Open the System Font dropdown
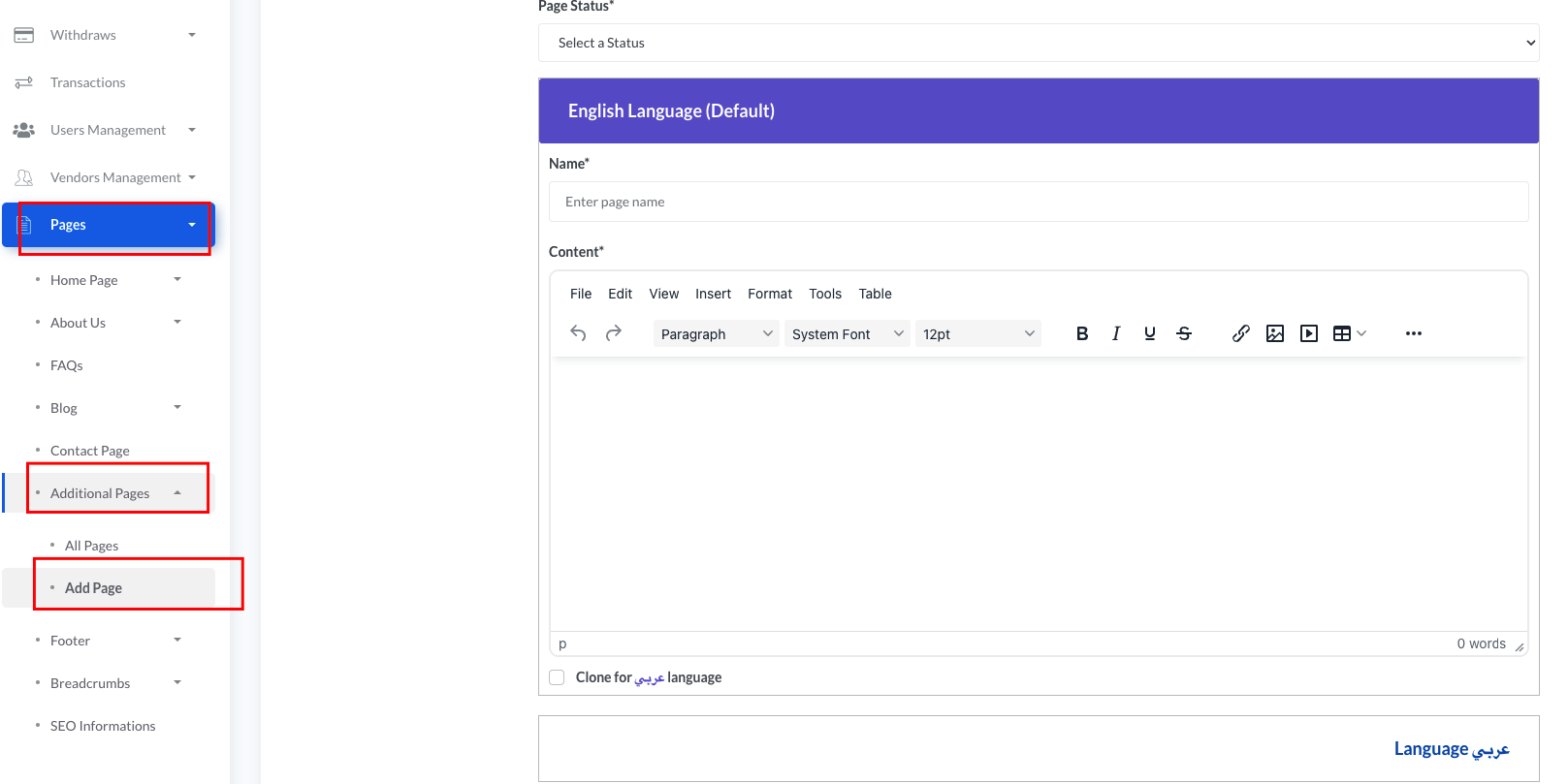 (x=847, y=334)
